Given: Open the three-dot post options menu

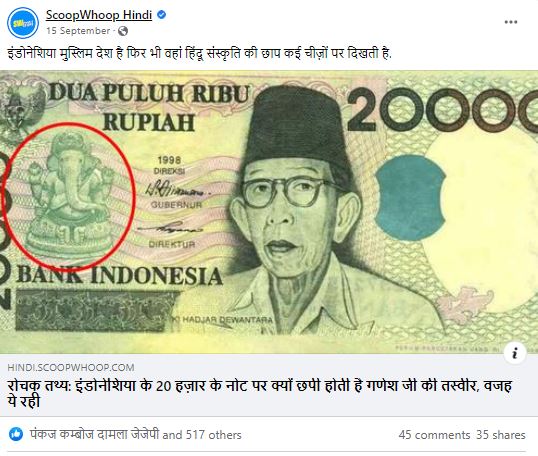Looking at the screenshot, I should click(511, 22).
